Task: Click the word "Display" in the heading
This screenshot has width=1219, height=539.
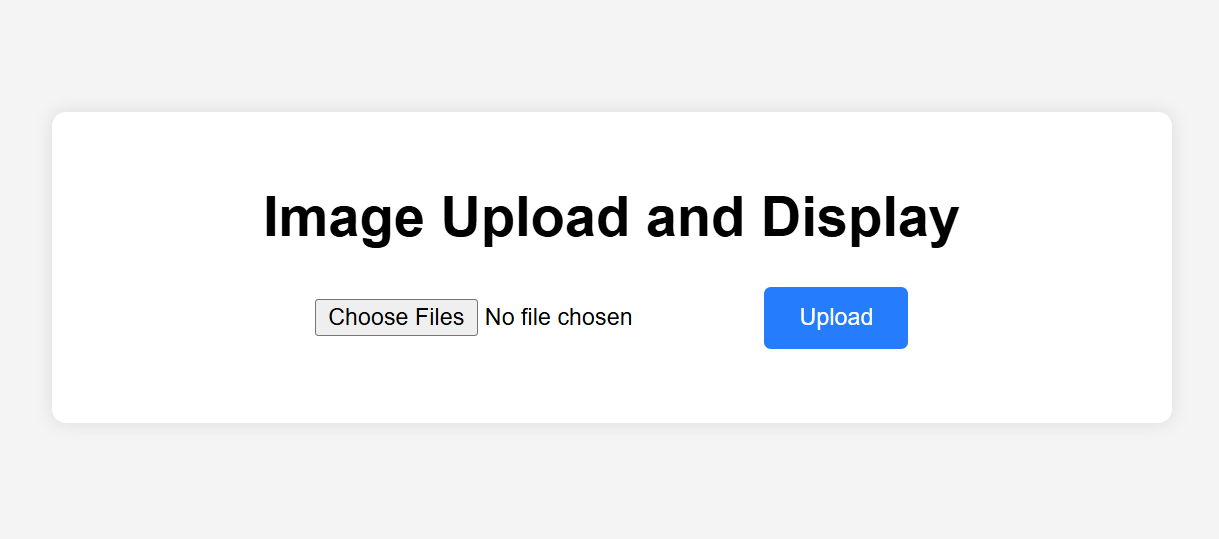Action: click(860, 216)
